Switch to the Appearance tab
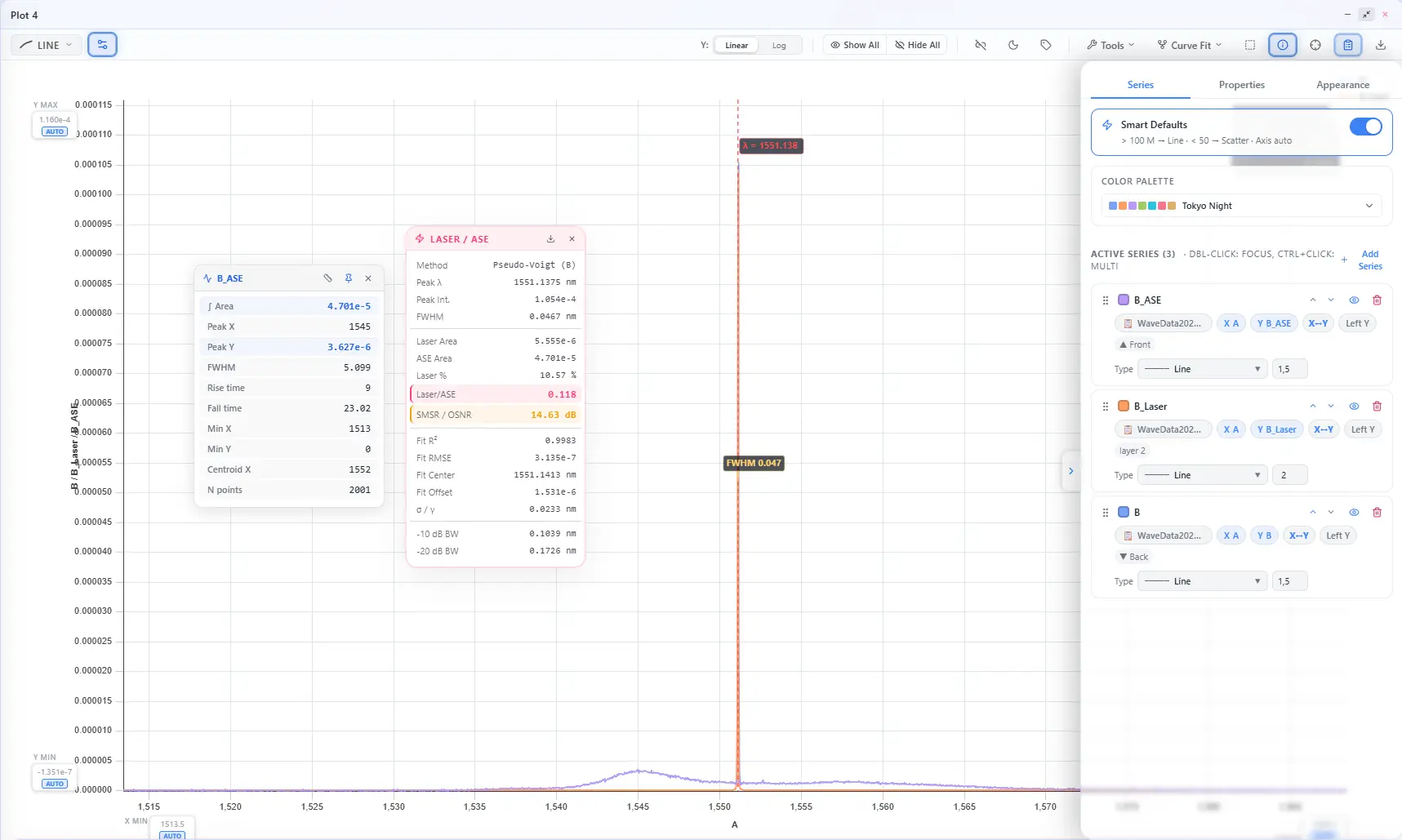The image size is (1402, 840). pyautogui.click(x=1342, y=85)
